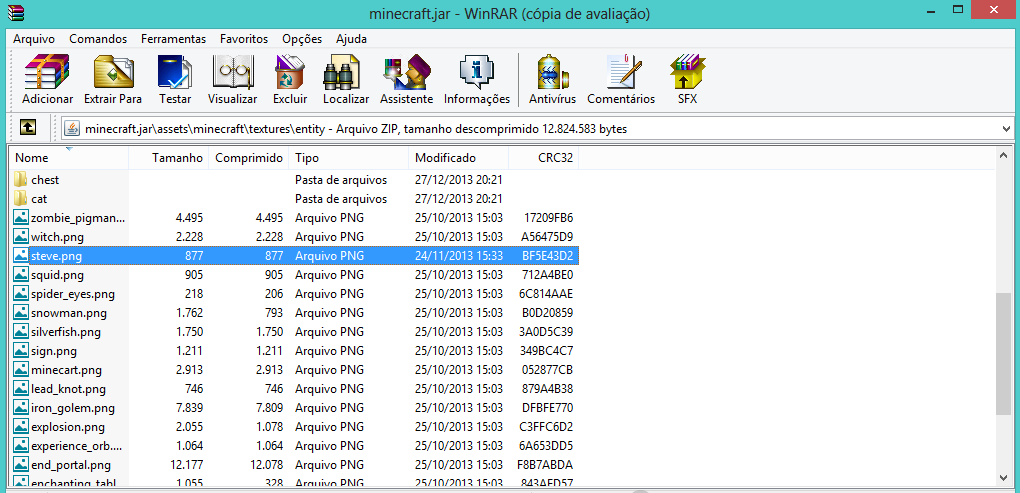Screen dimensions: 1020x493
Task: Sort files by Tipo column
Action: [x=349, y=158]
